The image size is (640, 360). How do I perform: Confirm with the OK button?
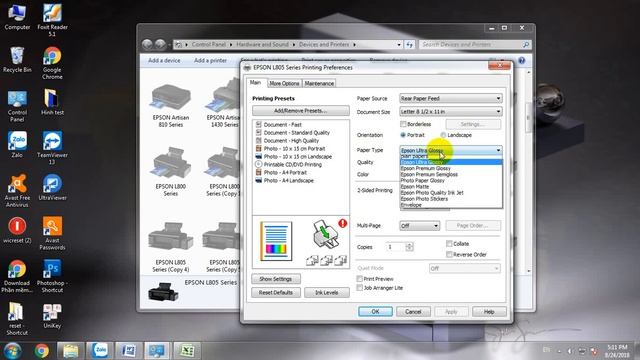[x=375, y=311]
